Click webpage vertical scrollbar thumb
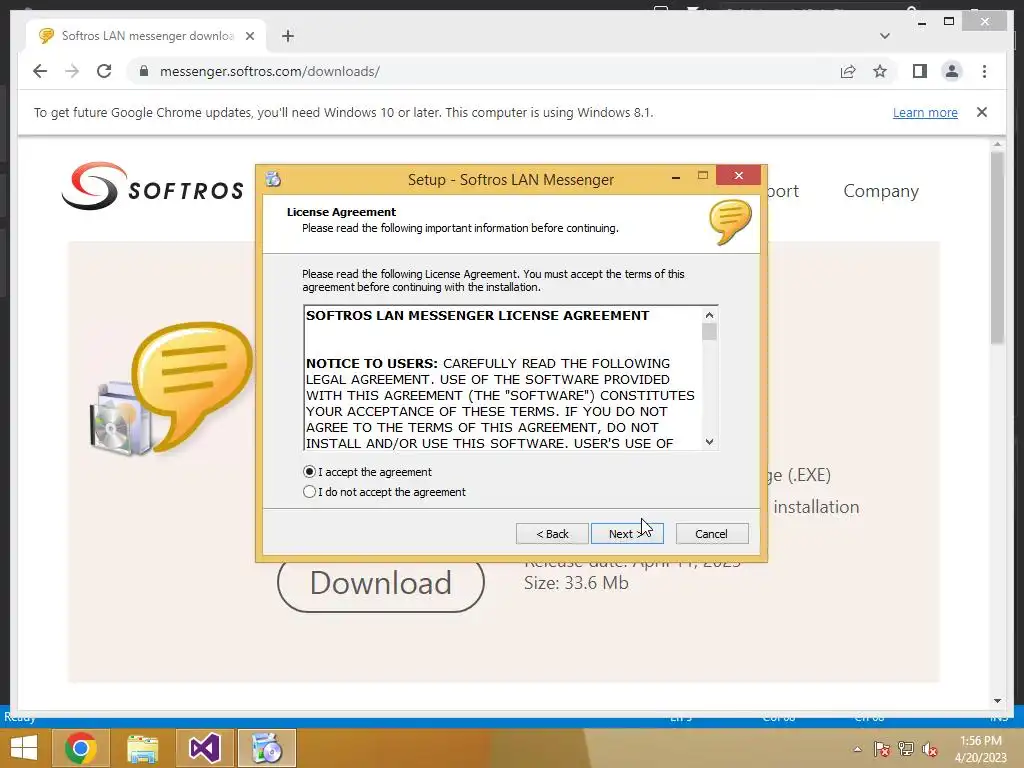 tap(997, 248)
